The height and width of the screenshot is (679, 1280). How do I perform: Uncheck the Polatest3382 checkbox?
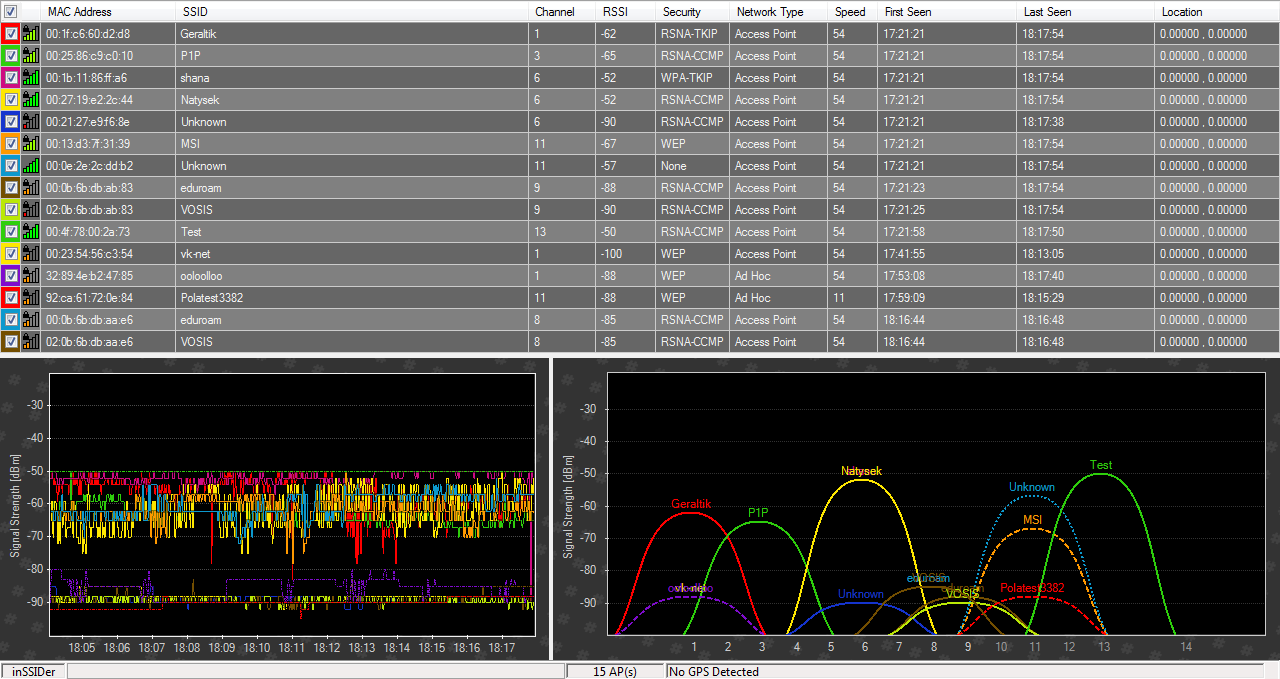(11, 297)
